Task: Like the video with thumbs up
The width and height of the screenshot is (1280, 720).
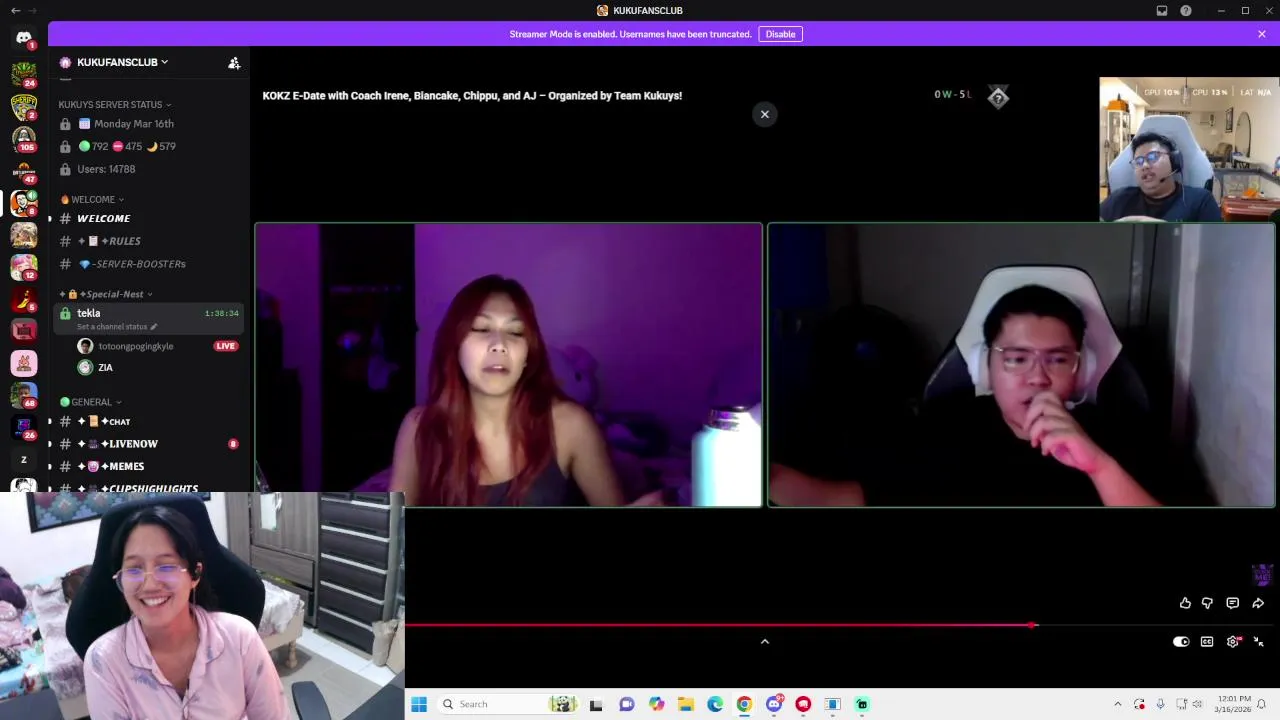Action: click(1185, 603)
